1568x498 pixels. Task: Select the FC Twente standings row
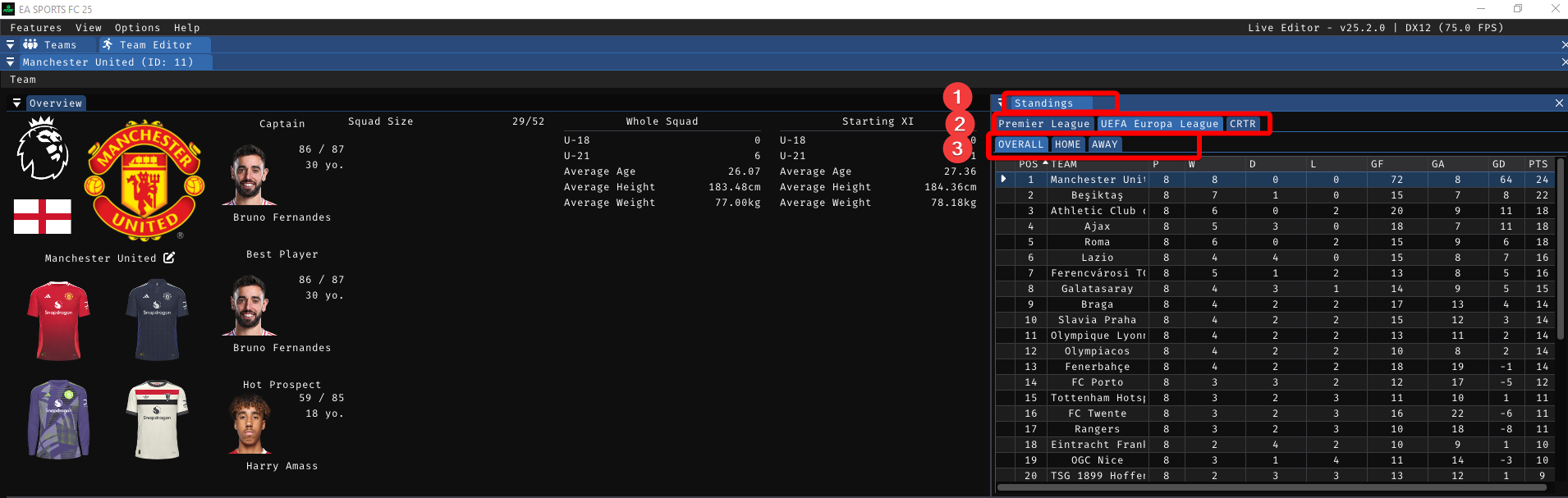1275,413
